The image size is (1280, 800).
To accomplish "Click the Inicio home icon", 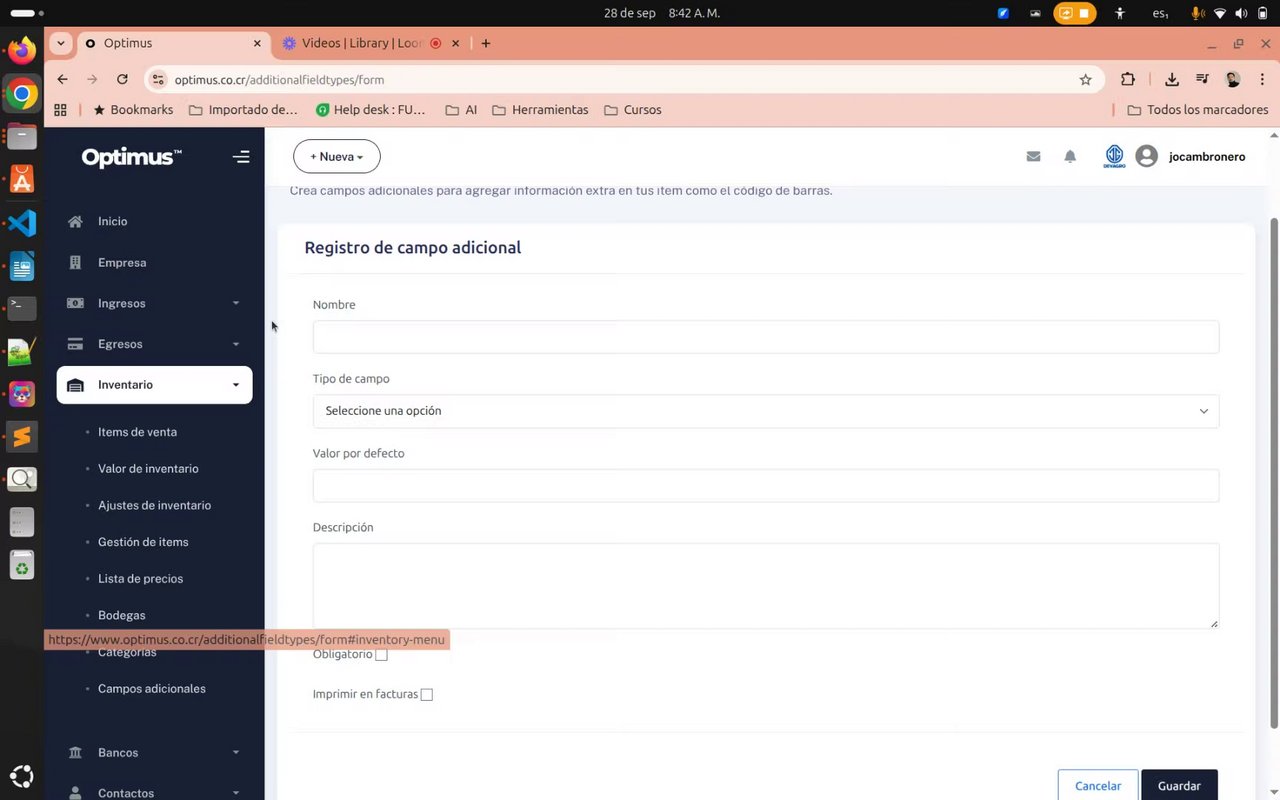I will (75, 222).
